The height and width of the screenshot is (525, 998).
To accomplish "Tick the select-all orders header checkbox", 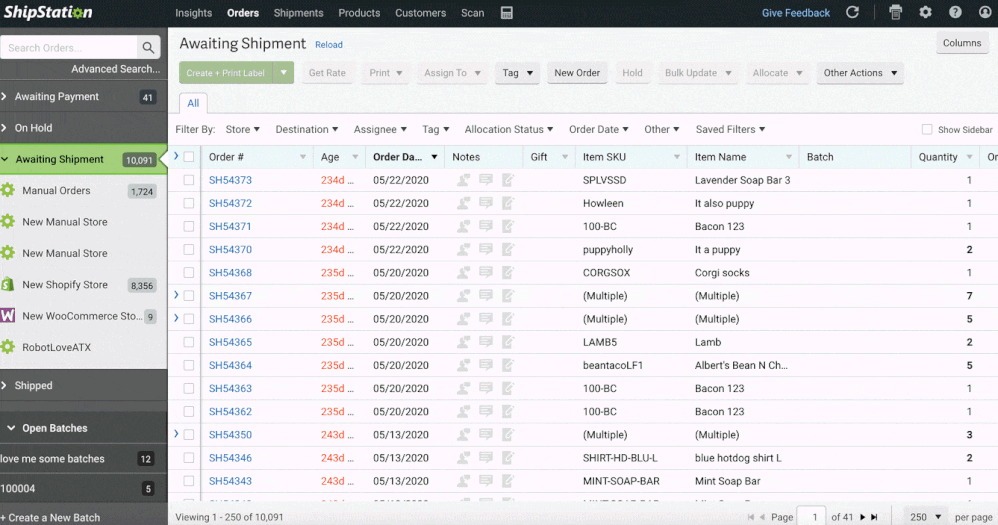I will pyautogui.click(x=189, y=157).
